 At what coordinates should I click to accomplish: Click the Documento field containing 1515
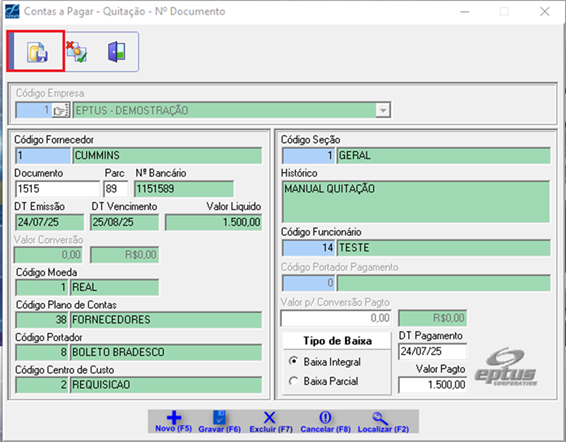point(58,189)
